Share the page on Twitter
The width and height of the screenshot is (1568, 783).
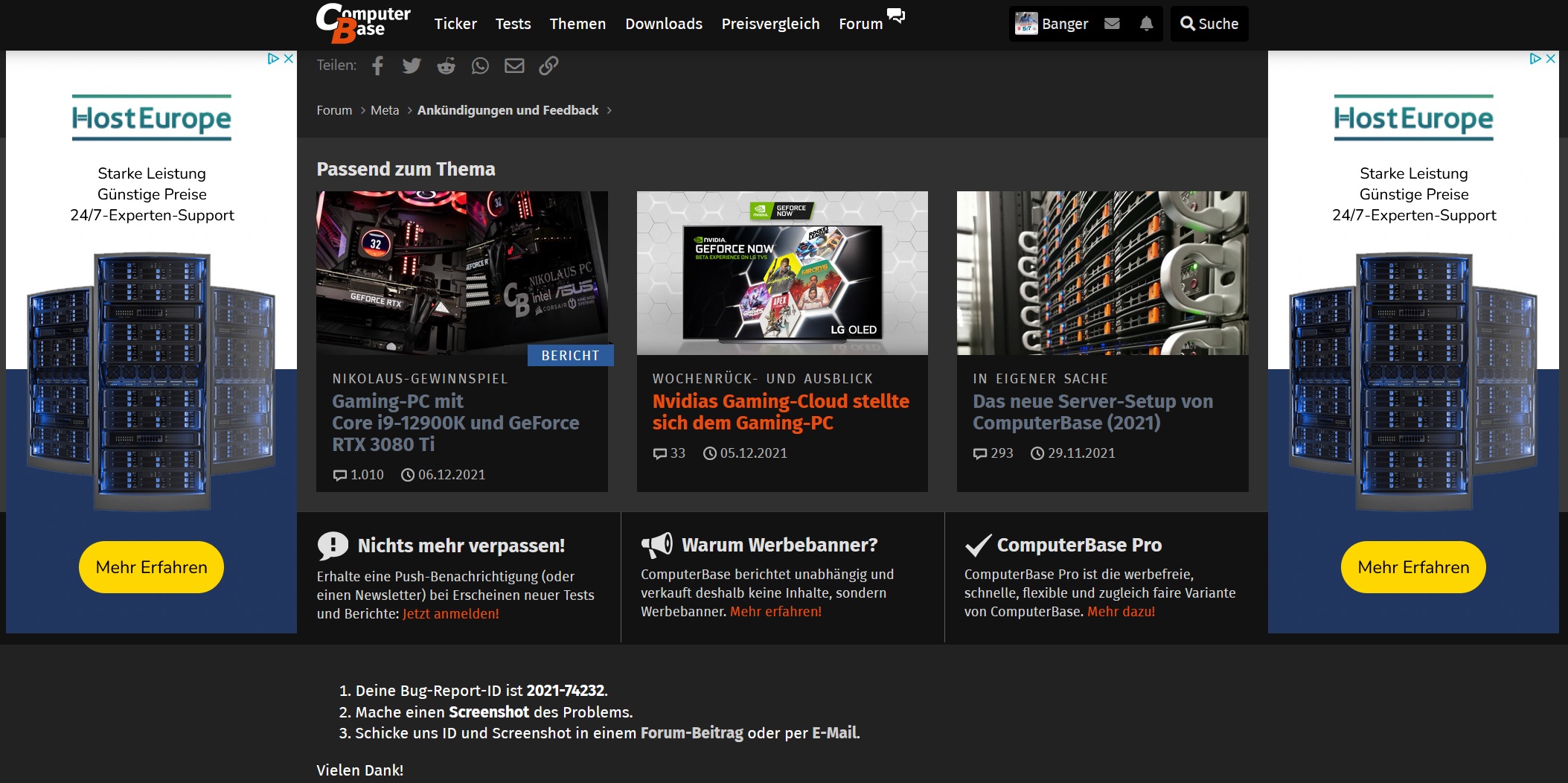pyautogui.click(x=412, y=65)
